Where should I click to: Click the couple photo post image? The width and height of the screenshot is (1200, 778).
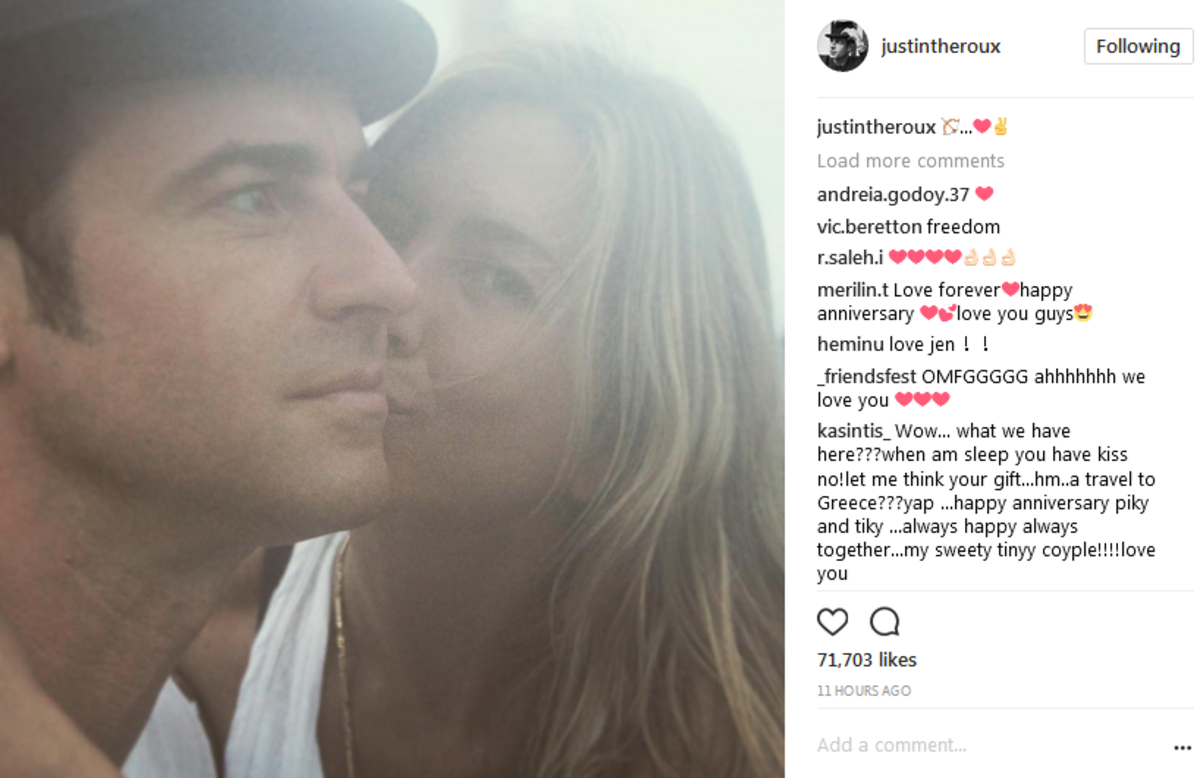(392, 389)
